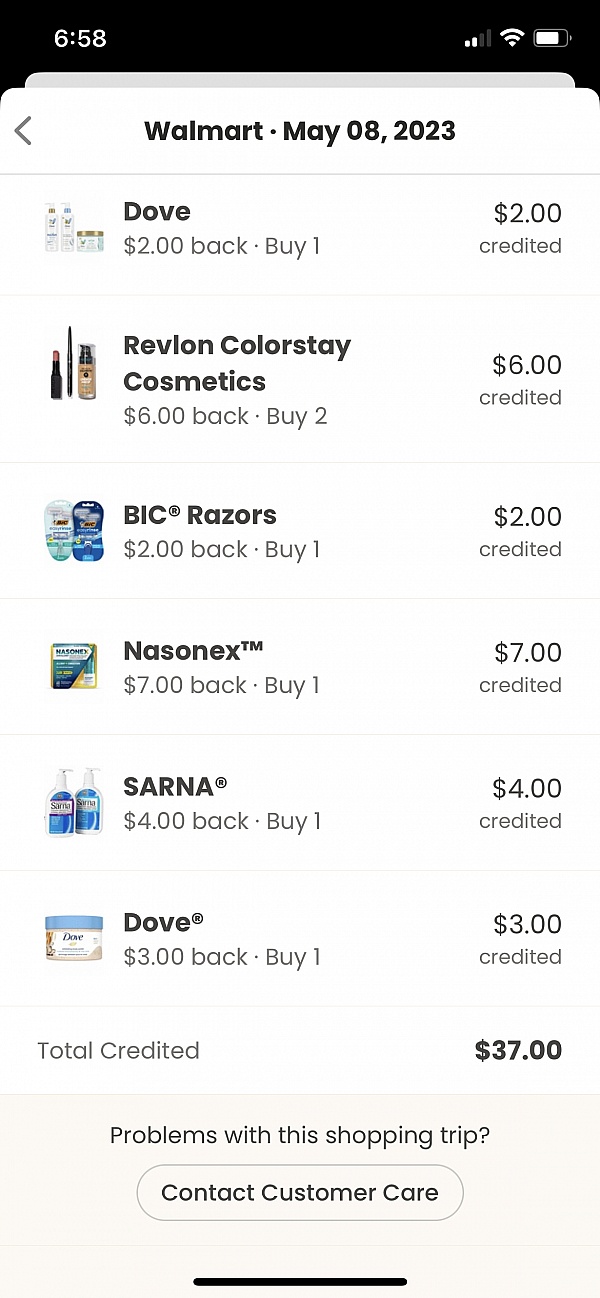Open the Nasonex offer title
The height and width of the screenshot is (1298, 600).
pyautogui.click(x=193, y=651)
